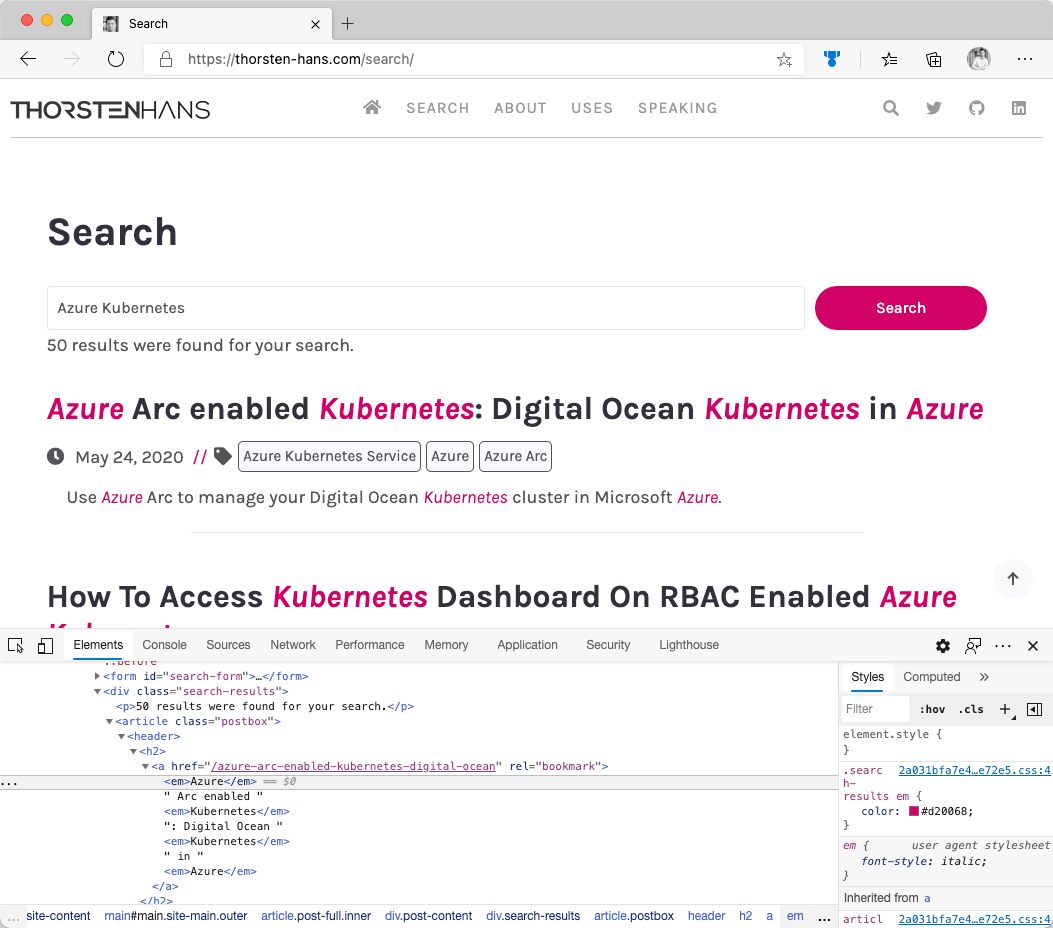Bookmark page with the star icon

pyautogui.click(x=784, y=60)
